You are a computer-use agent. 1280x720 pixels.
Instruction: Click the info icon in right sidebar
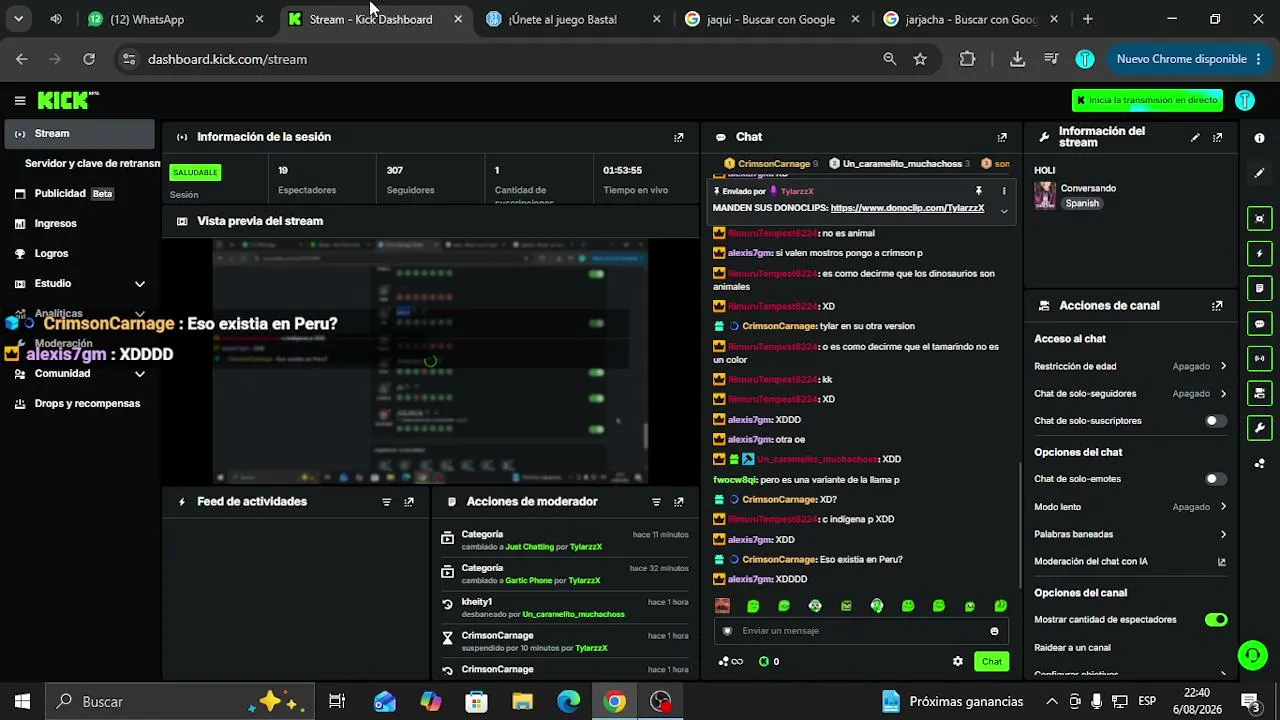[1259, 138]
